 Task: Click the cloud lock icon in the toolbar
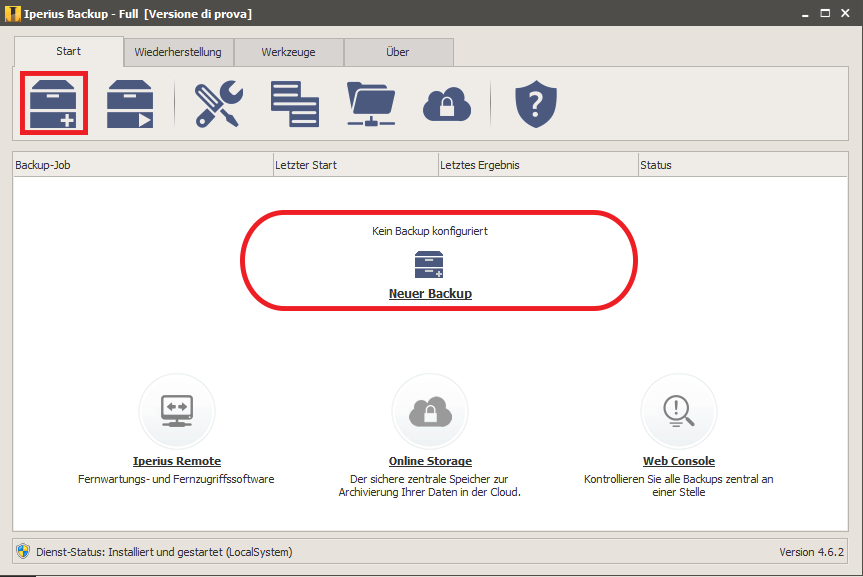[447, 104]
